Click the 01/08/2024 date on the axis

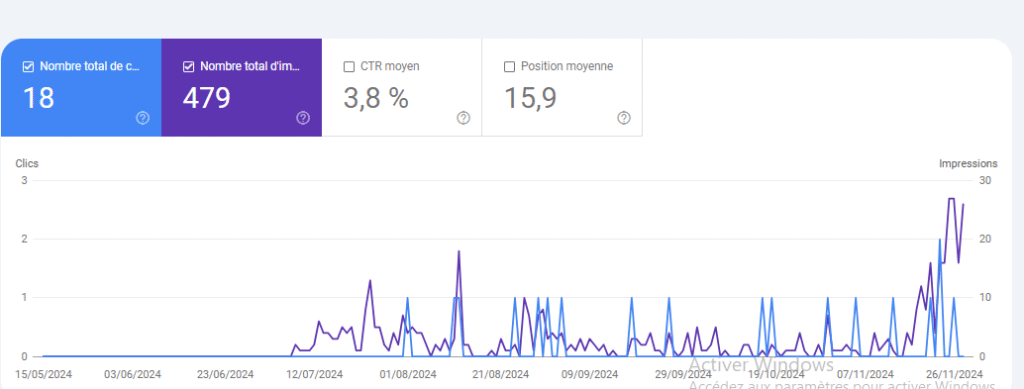click(x=408, y=375)
